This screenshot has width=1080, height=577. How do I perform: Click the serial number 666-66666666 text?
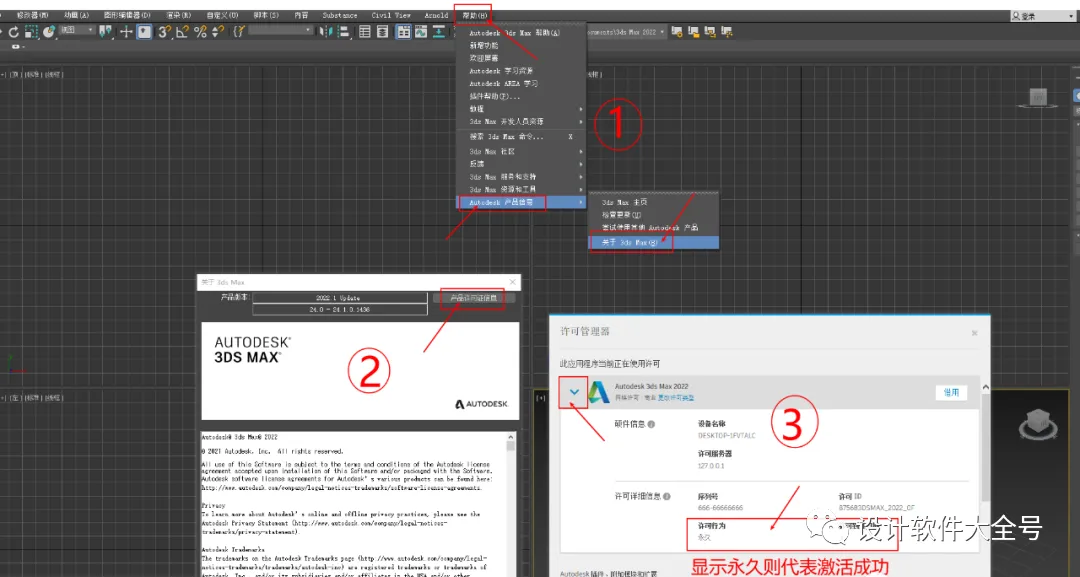[720, 507]
